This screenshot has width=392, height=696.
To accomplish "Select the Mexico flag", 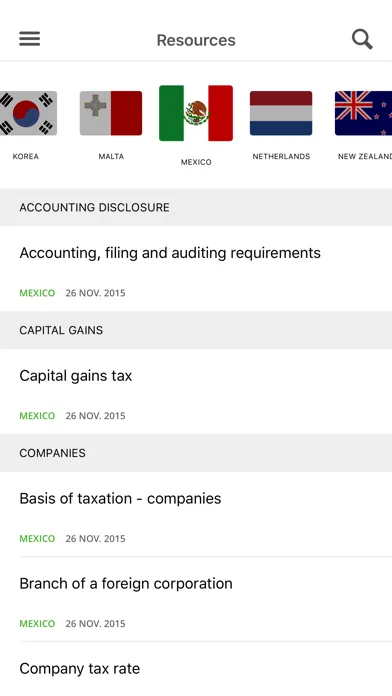I will [x=196, y=113].
